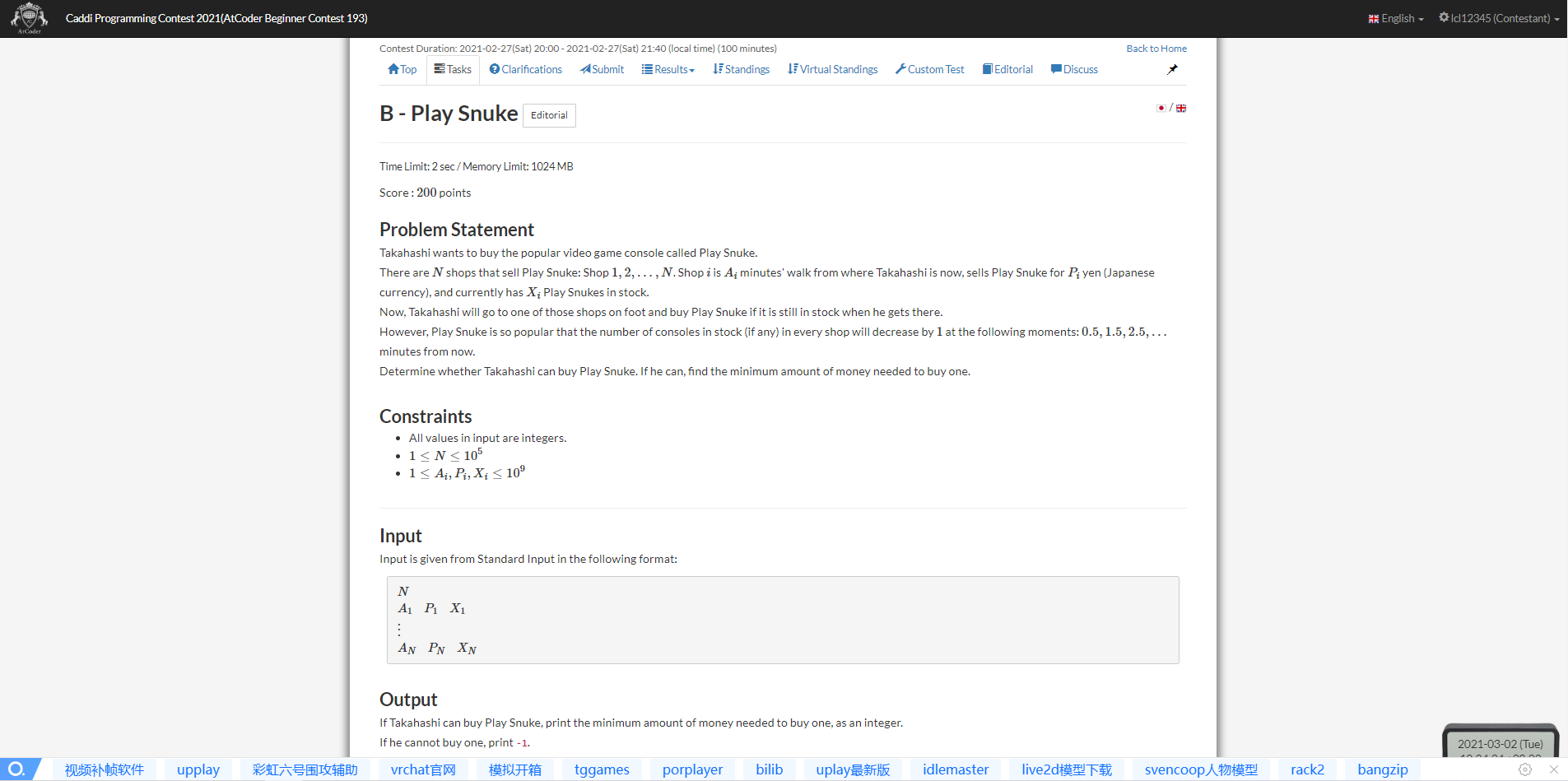Viewport: 1568px width, 781px height.
Task: Open the Custom Test tab
Action: (929, 70)
